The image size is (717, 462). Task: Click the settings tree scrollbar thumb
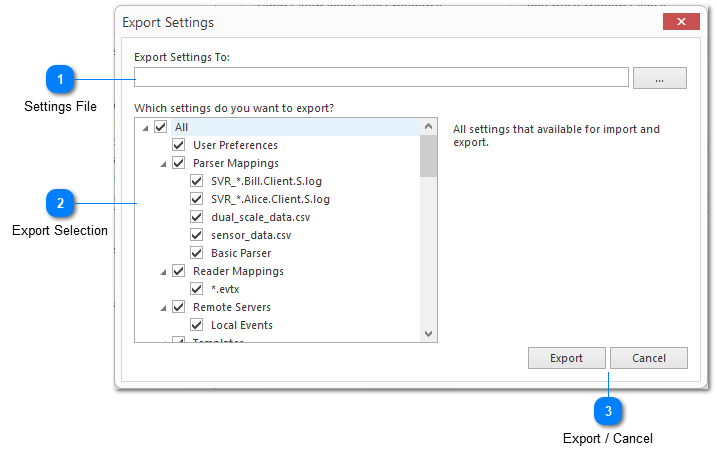(428, 156)
